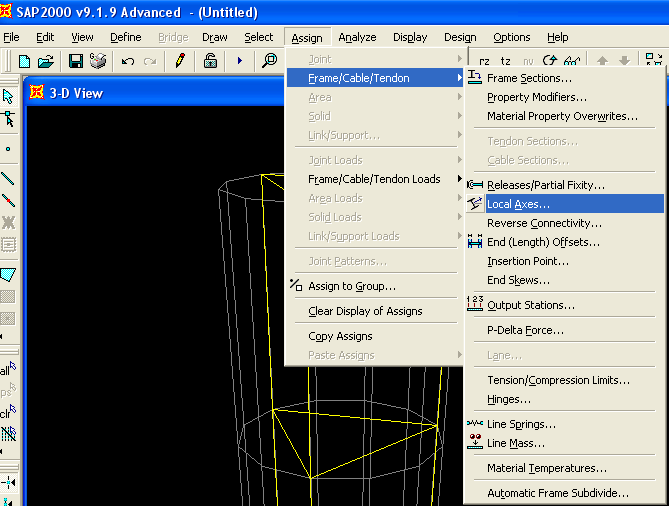
Task: Click the rz view toolbar button
Action: pyautogui.click(x=484, y=61)
